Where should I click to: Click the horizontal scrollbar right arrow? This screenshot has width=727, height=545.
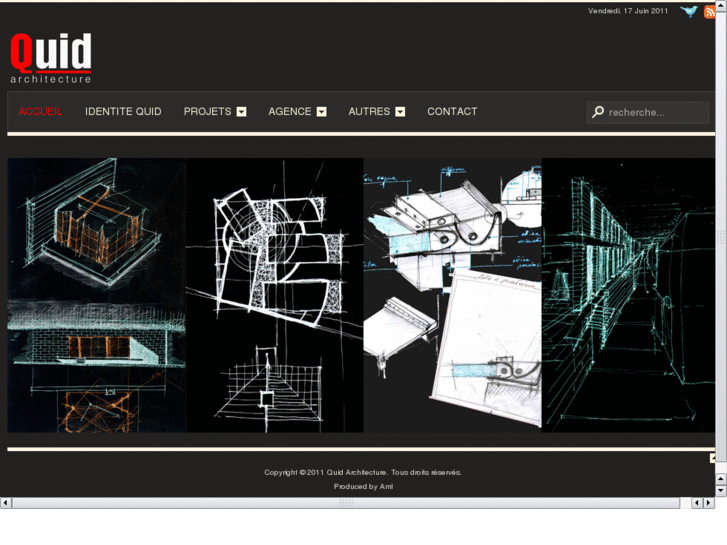tap(708, 503)
